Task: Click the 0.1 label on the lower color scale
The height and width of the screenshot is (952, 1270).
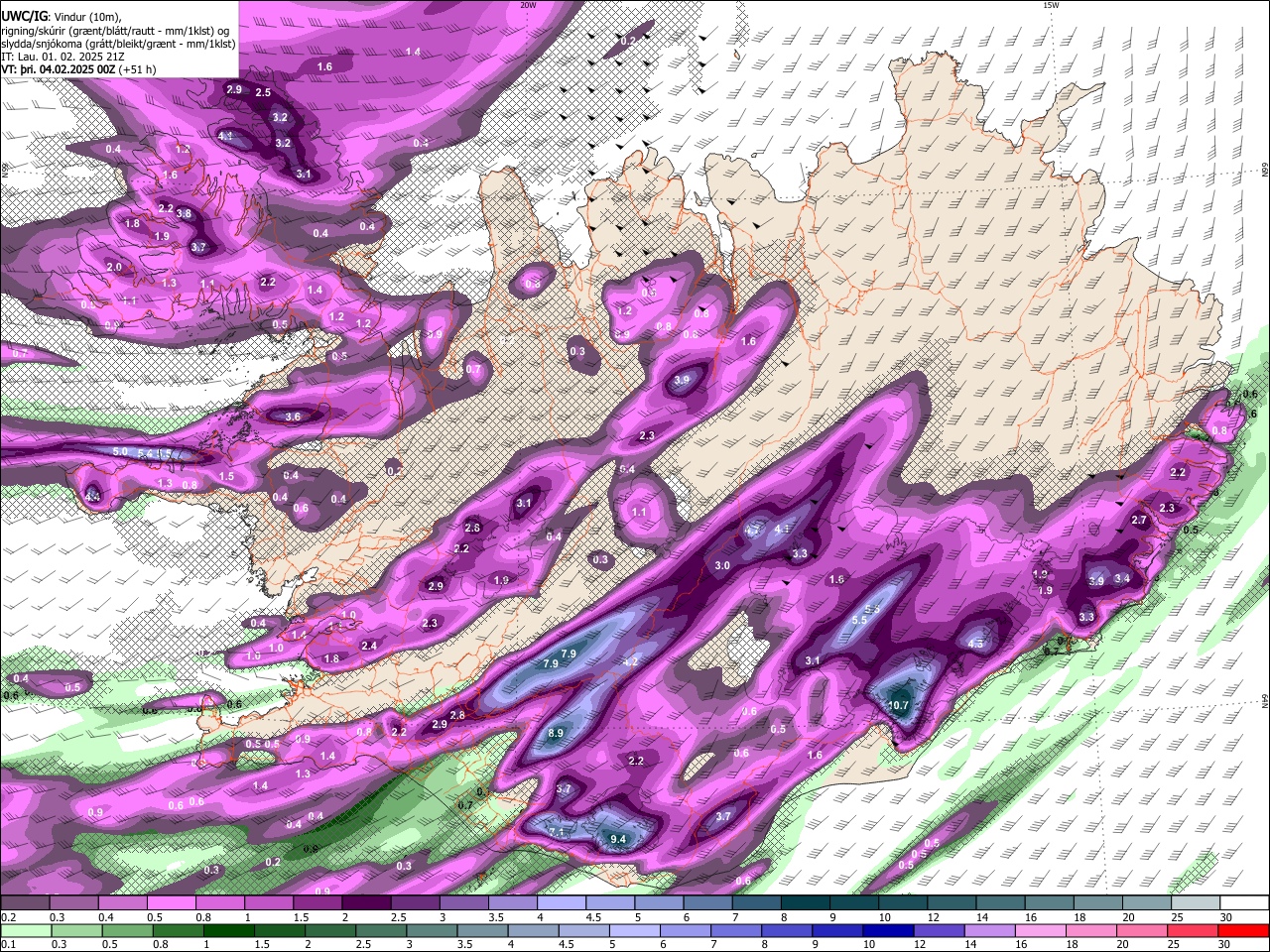Action: tap(8, 943)
